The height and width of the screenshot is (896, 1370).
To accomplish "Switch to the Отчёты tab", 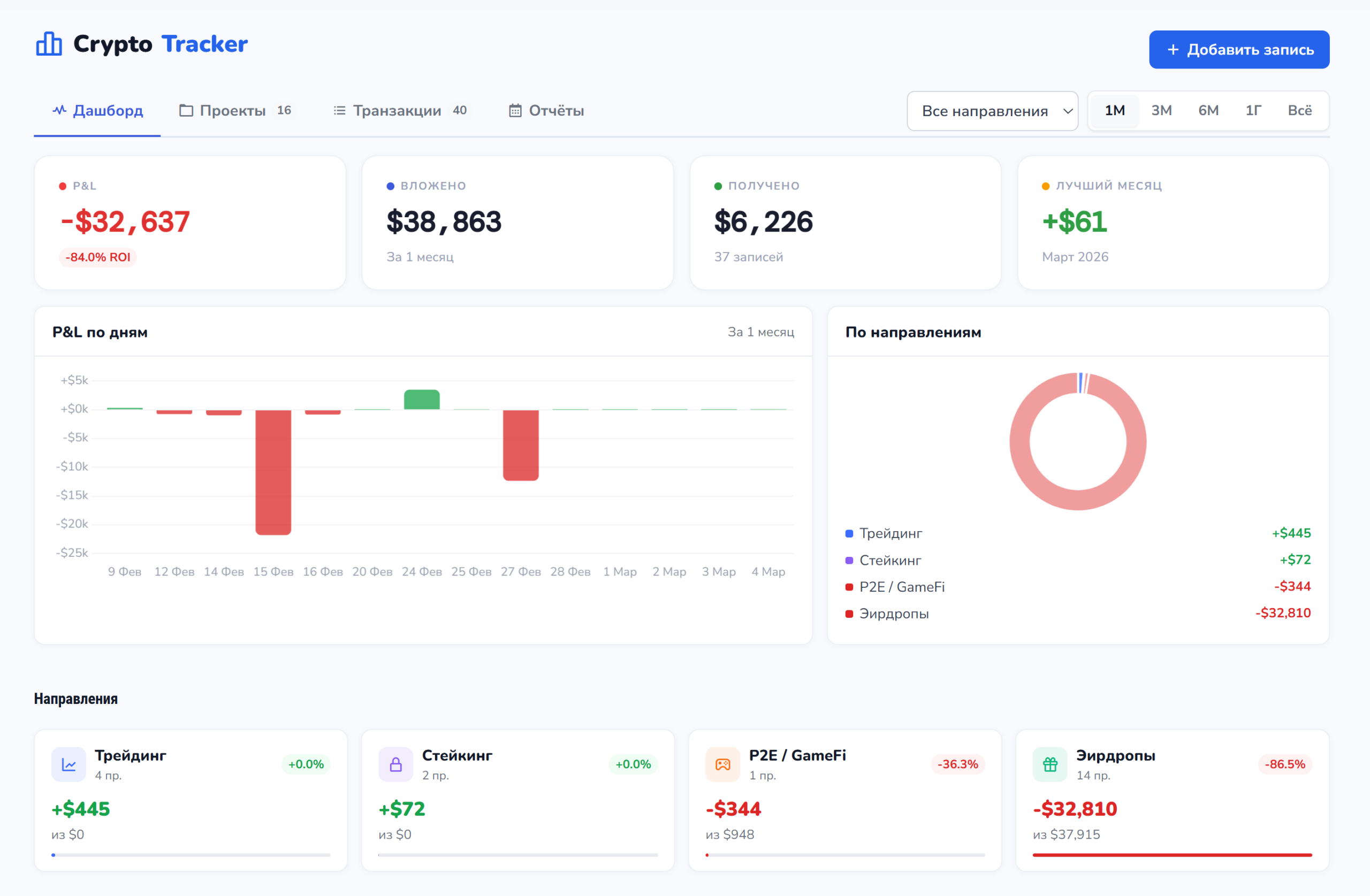I will [556, 111].
